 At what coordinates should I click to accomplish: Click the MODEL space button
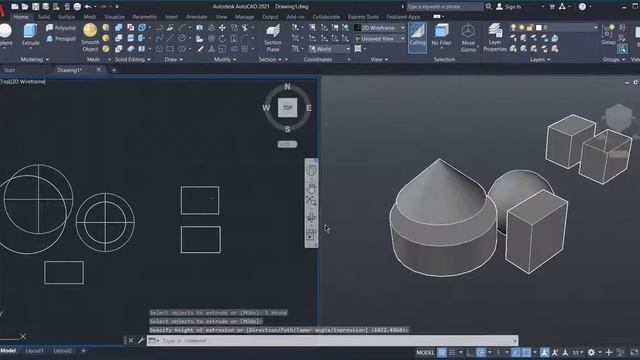click(425, 352)
